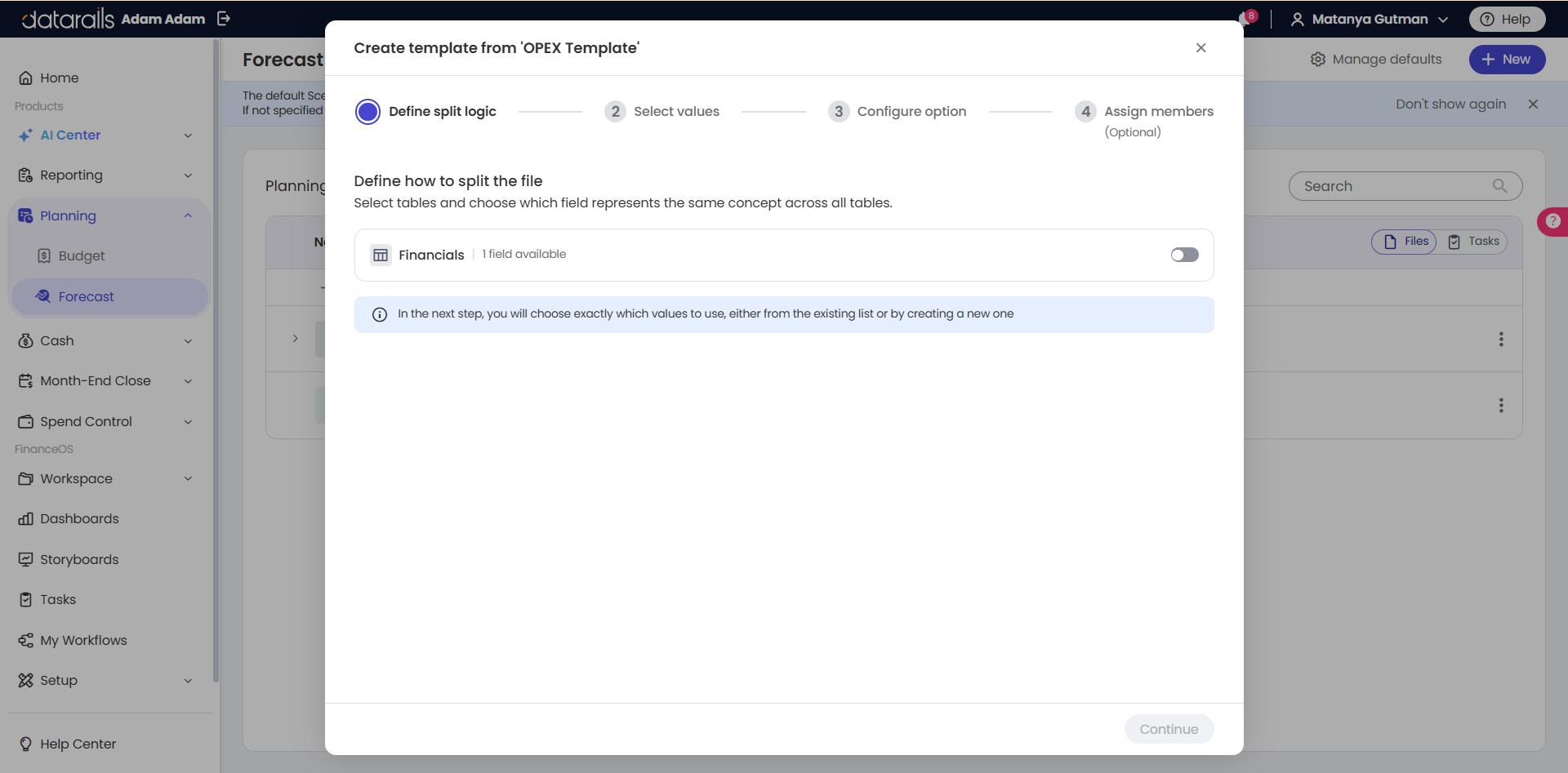This screenshot has height=773, width=1568.
Task: Click the Dashboards chart icon
Action: pos(26,519)
